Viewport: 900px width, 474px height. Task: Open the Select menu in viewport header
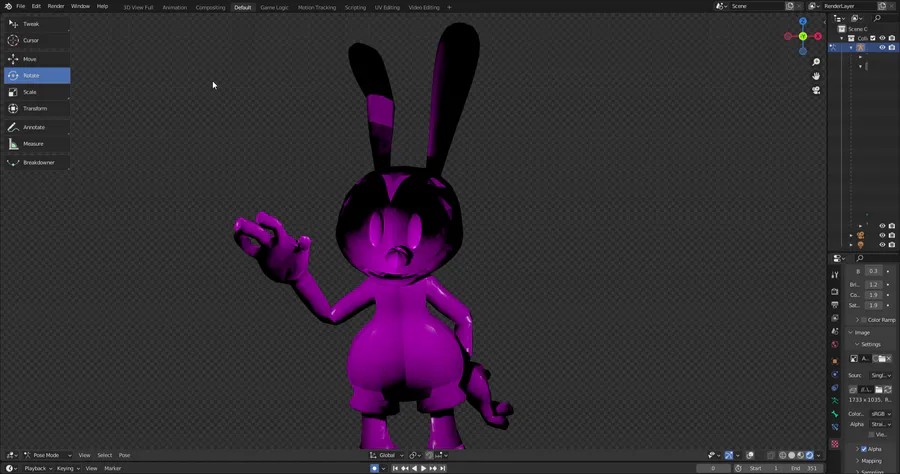tap(104, 455)
